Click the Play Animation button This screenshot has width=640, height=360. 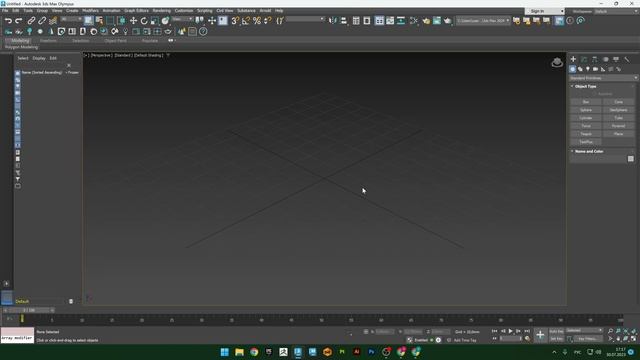pyautogui.click(x=510, y=331)
